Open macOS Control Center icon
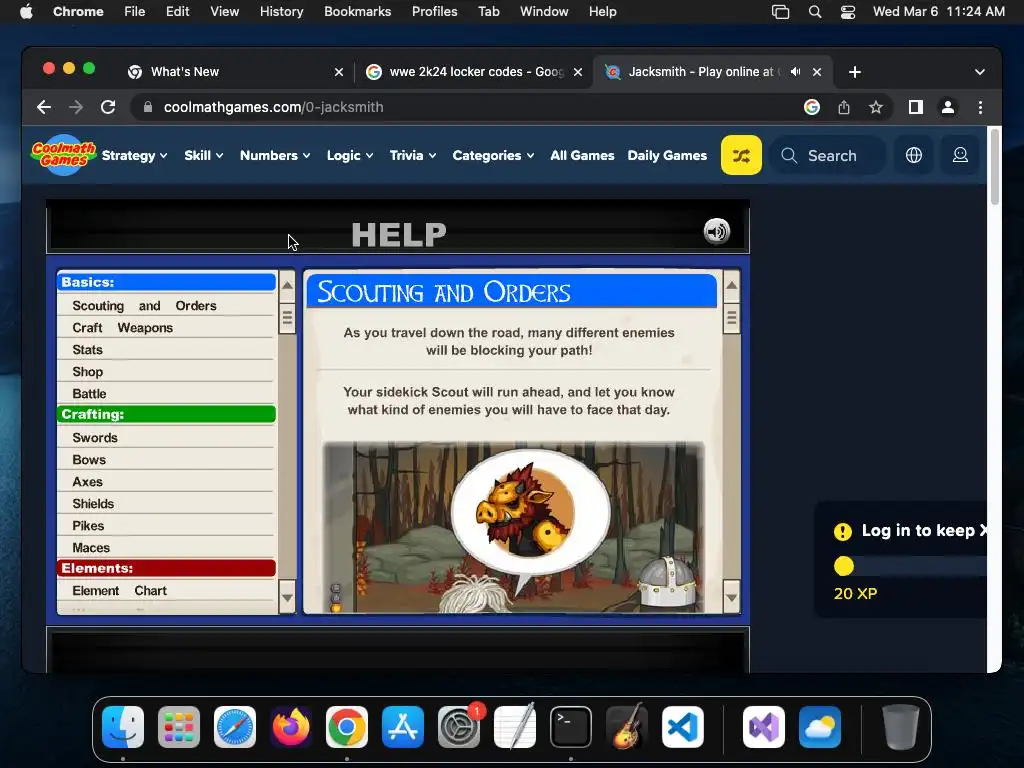 point(848,12)
